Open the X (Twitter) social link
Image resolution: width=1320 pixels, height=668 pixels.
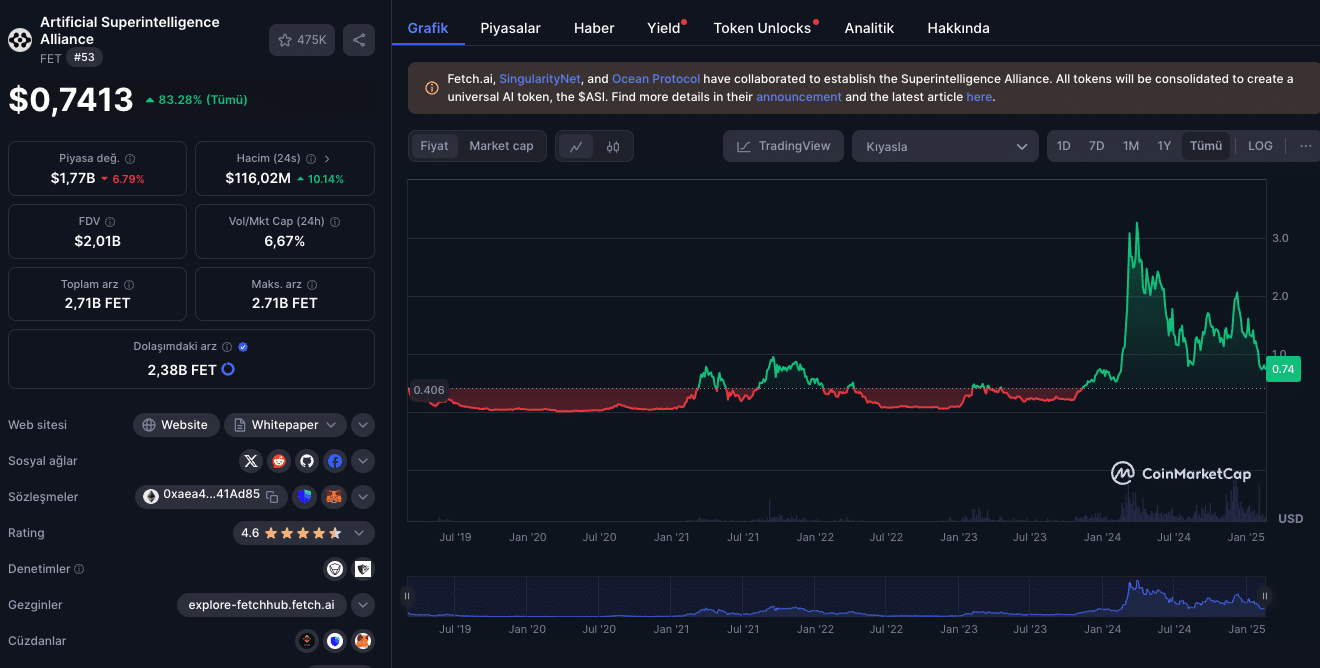[251, 461]
